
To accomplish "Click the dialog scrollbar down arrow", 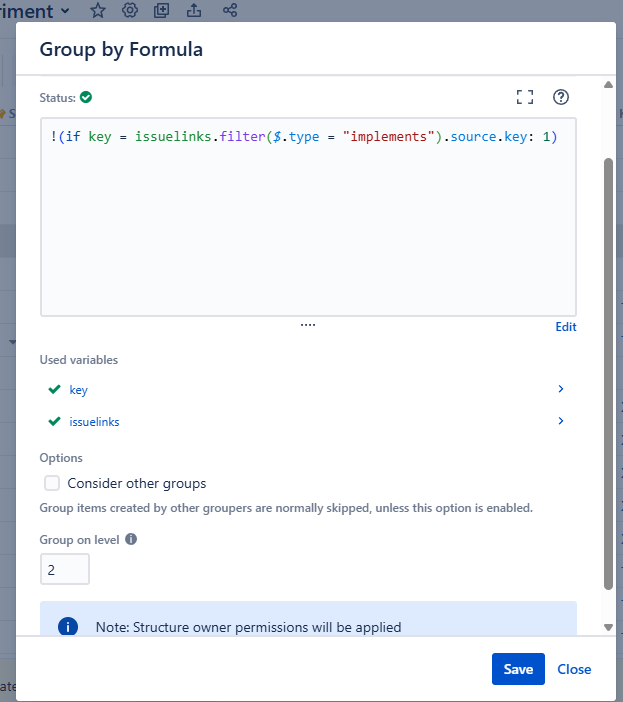I will click(608, 627).
